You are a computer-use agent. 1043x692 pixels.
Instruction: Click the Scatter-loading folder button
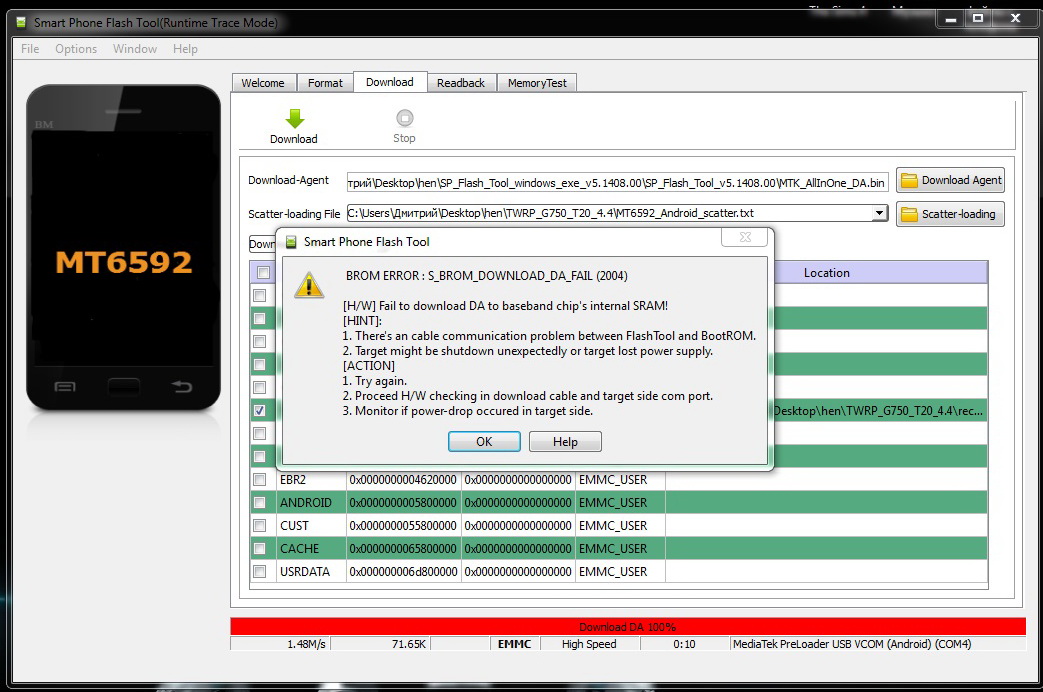950,214
